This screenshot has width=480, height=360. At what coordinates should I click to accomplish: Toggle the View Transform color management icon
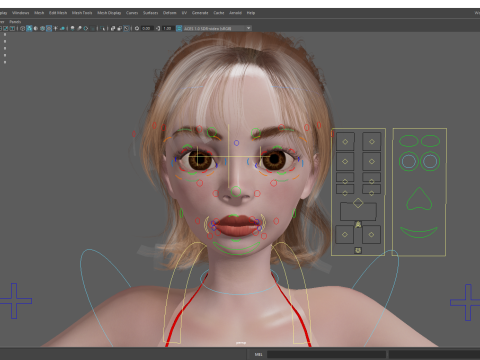pyautogui.click(x=179, y=28)
